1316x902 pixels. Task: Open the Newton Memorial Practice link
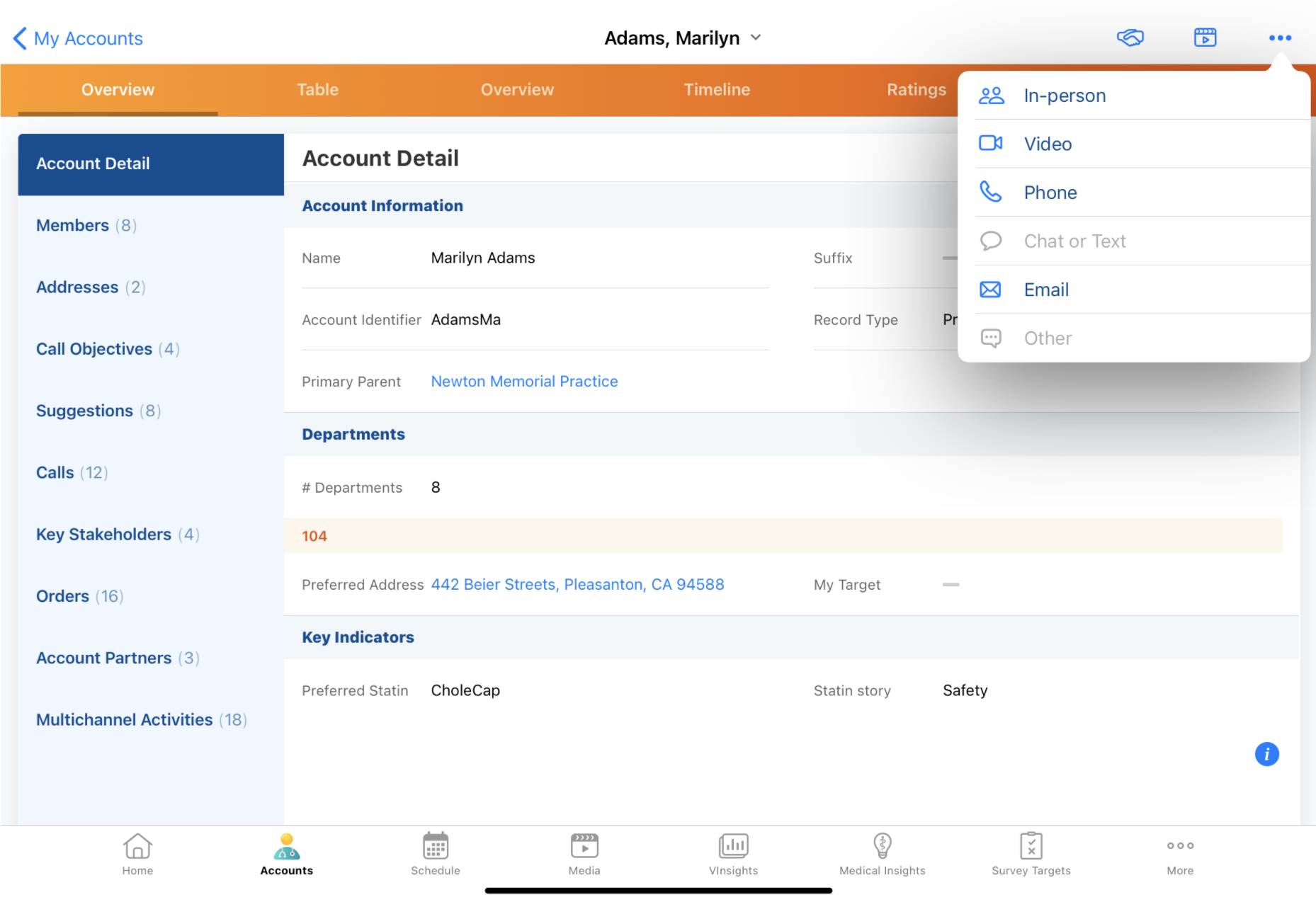pyautogui.click(x=524, y=382)
